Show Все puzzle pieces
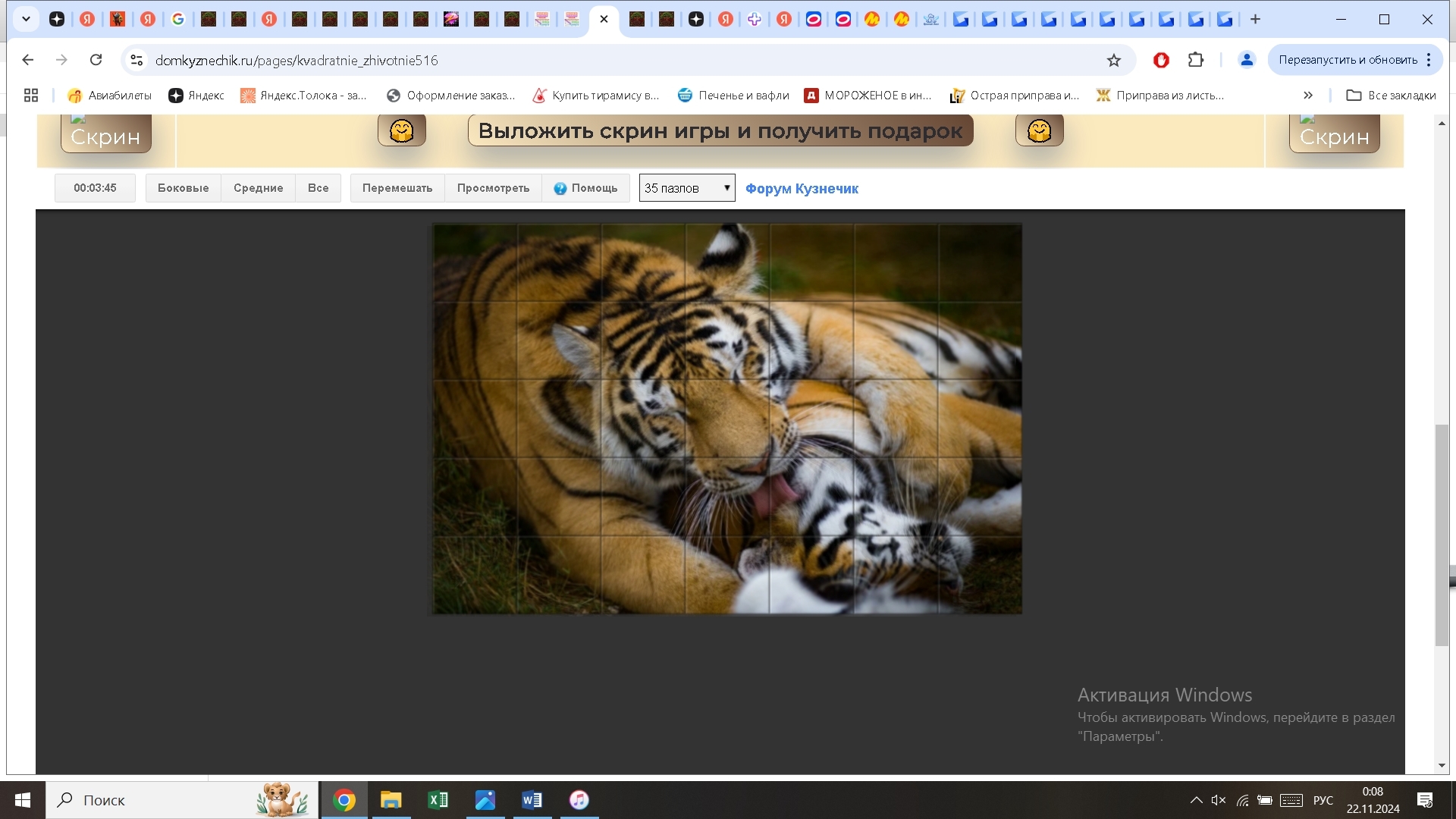Viewport: 1456px width, 819px height. pos(318,188)
